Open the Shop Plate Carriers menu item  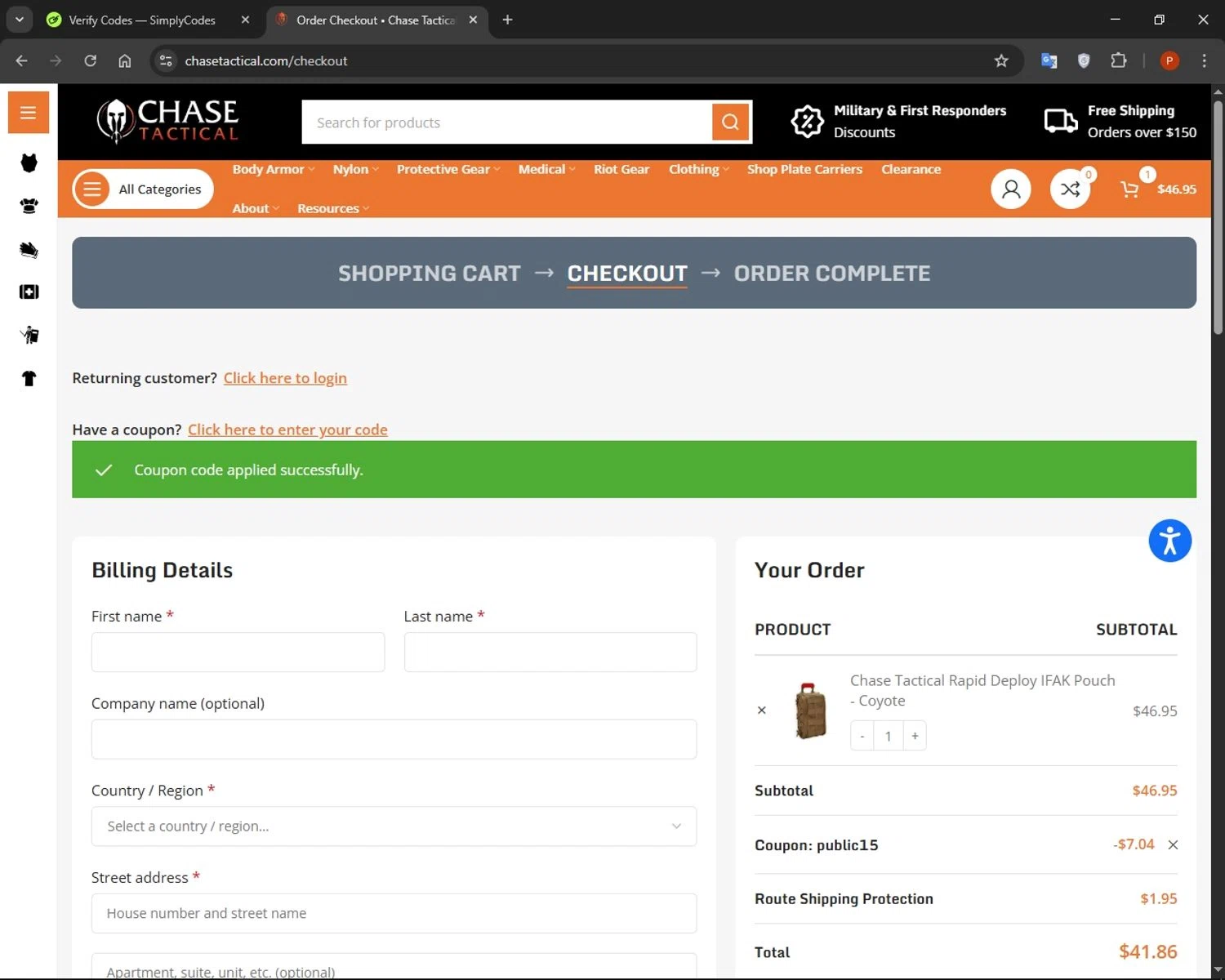(804, 169)
